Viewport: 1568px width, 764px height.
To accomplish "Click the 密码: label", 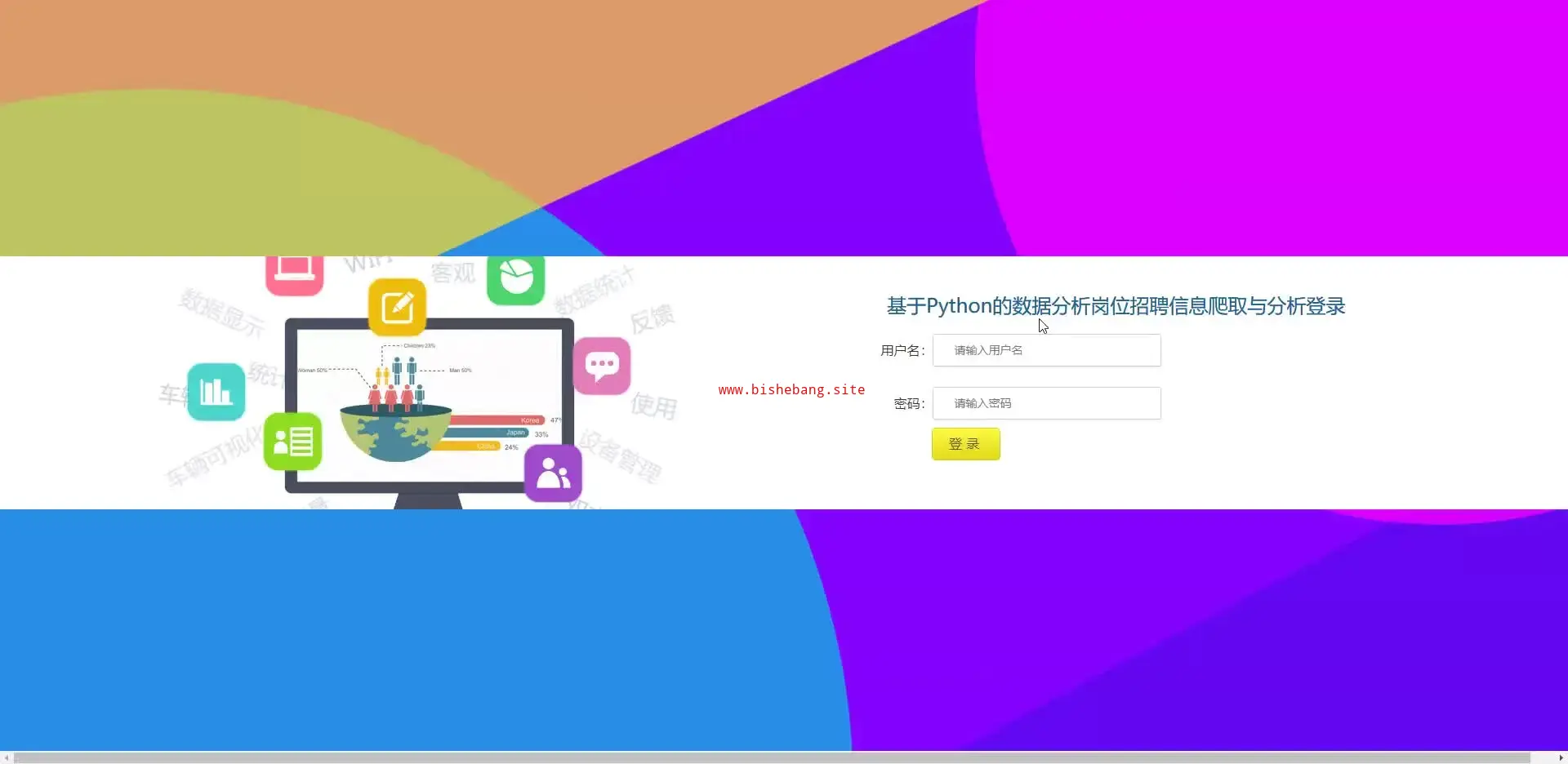I will click(x=909, y=404).
